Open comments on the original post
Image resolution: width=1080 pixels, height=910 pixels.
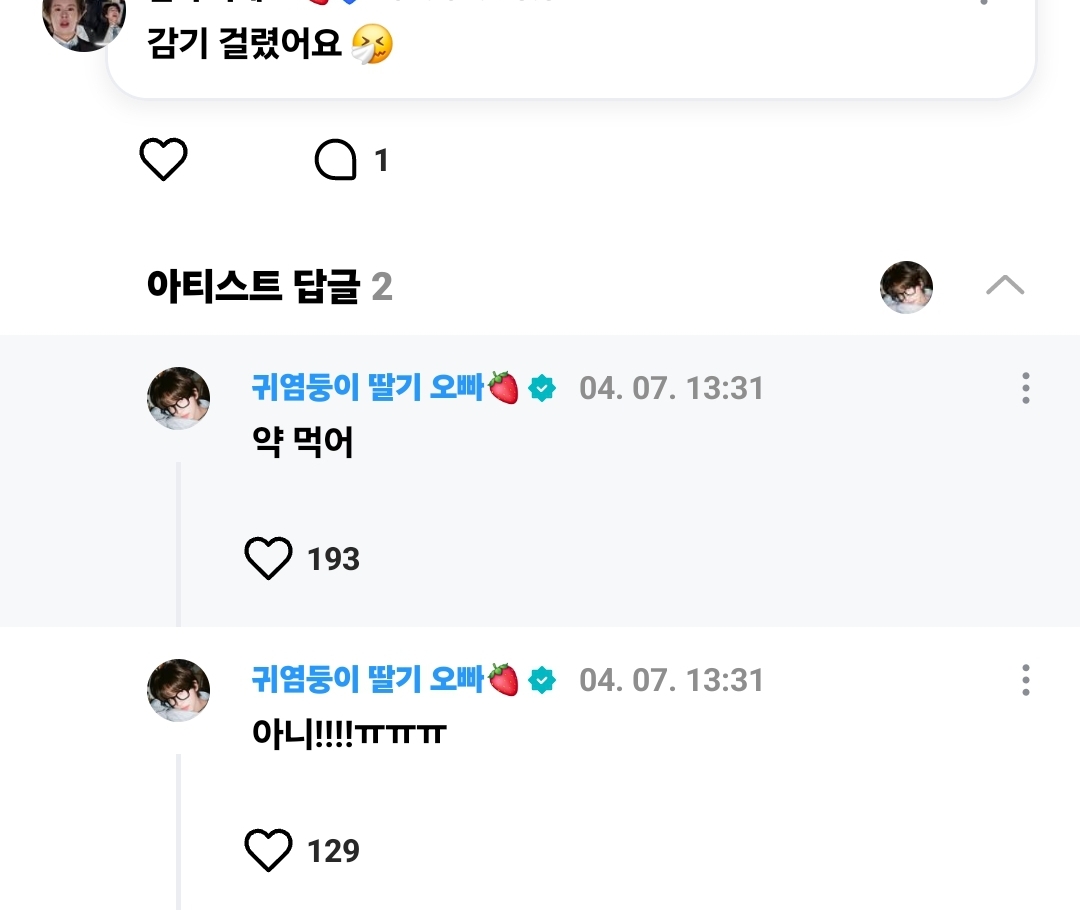point(336,160)
